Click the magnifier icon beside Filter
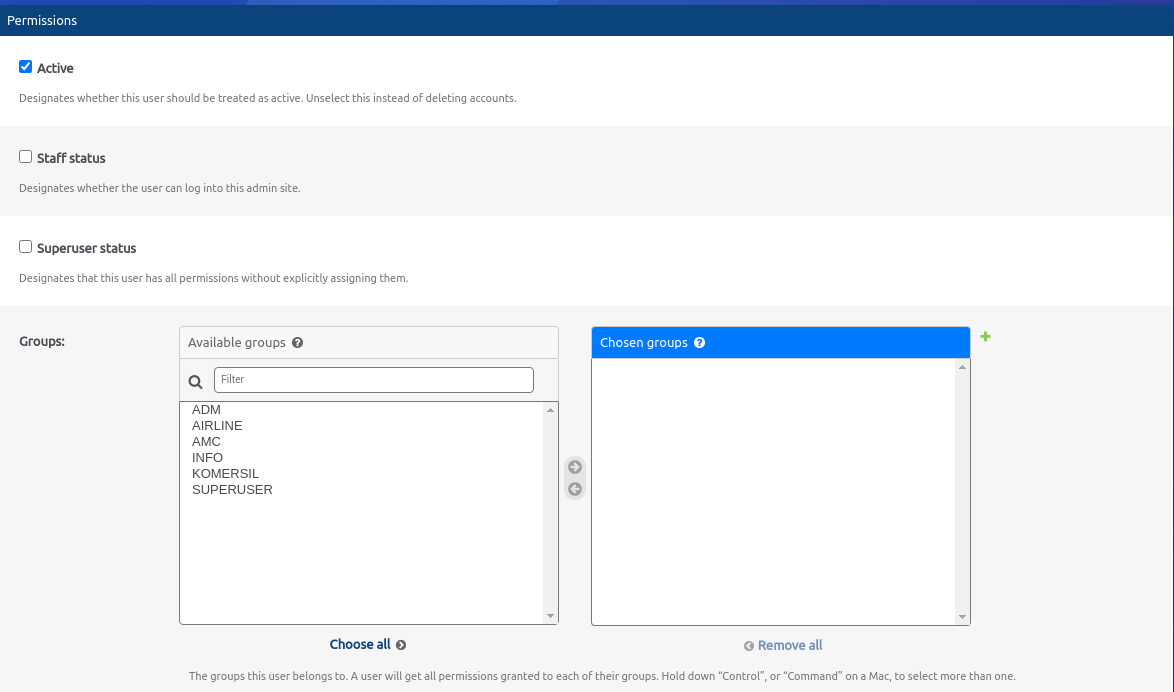 196,381
